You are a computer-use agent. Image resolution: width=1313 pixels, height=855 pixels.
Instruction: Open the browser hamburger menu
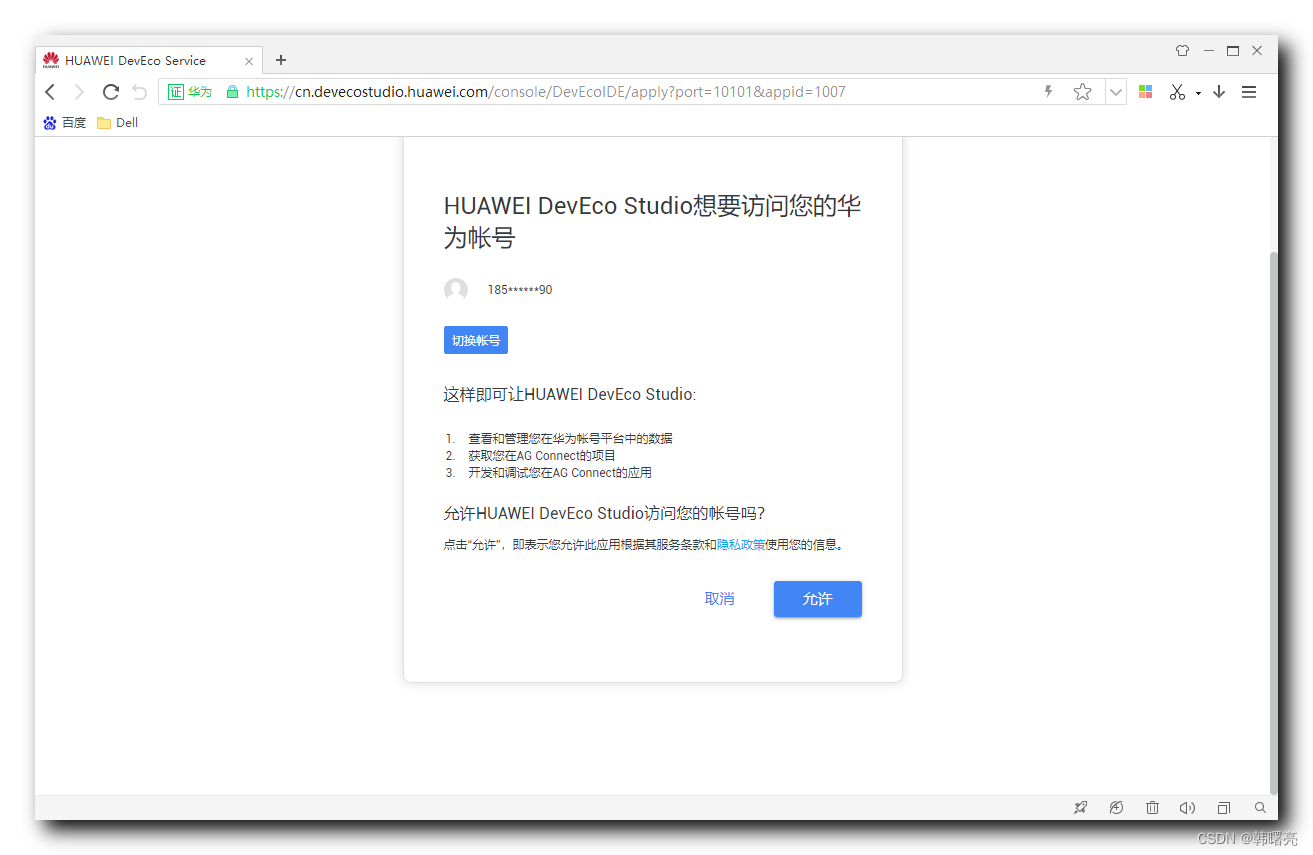click(x=1249, y=92)
